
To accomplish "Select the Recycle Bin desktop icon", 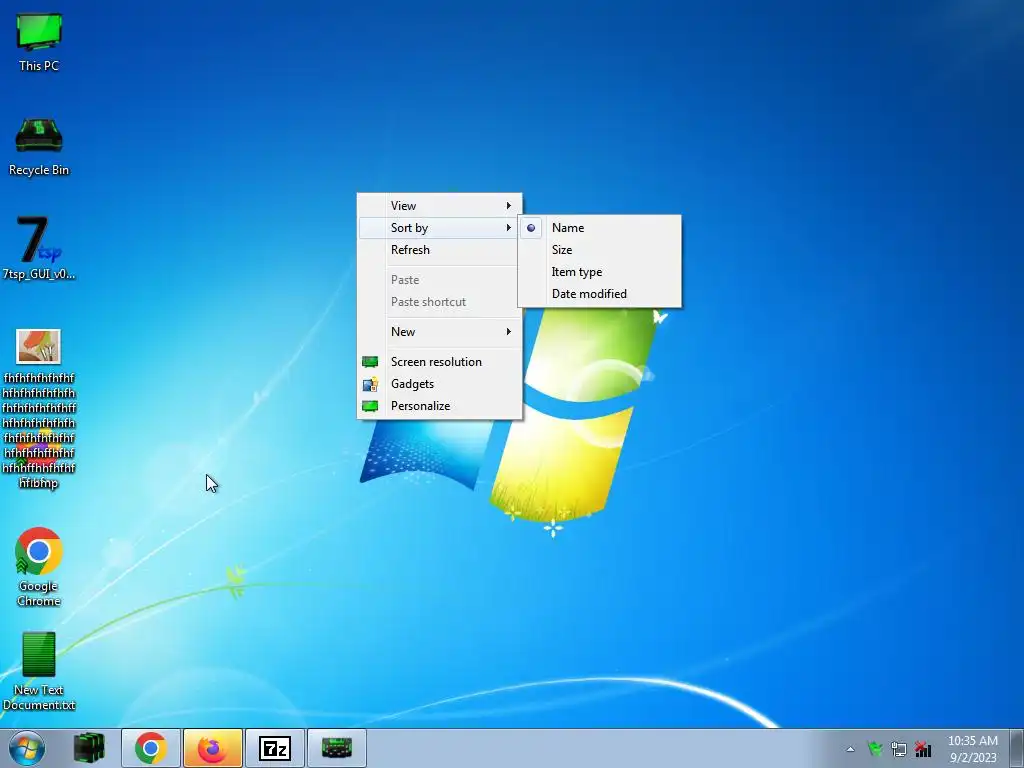I will (x=39, y=147).
